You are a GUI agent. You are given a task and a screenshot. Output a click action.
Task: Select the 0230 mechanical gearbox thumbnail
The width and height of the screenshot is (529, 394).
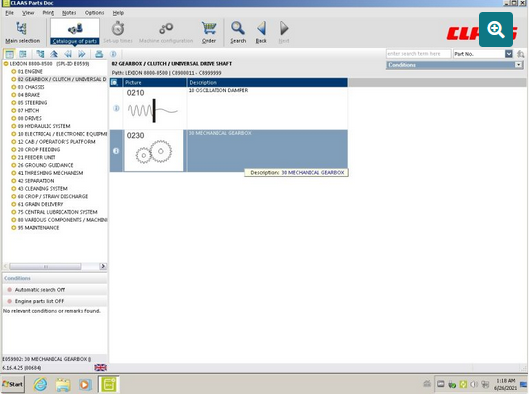(154, 151)
